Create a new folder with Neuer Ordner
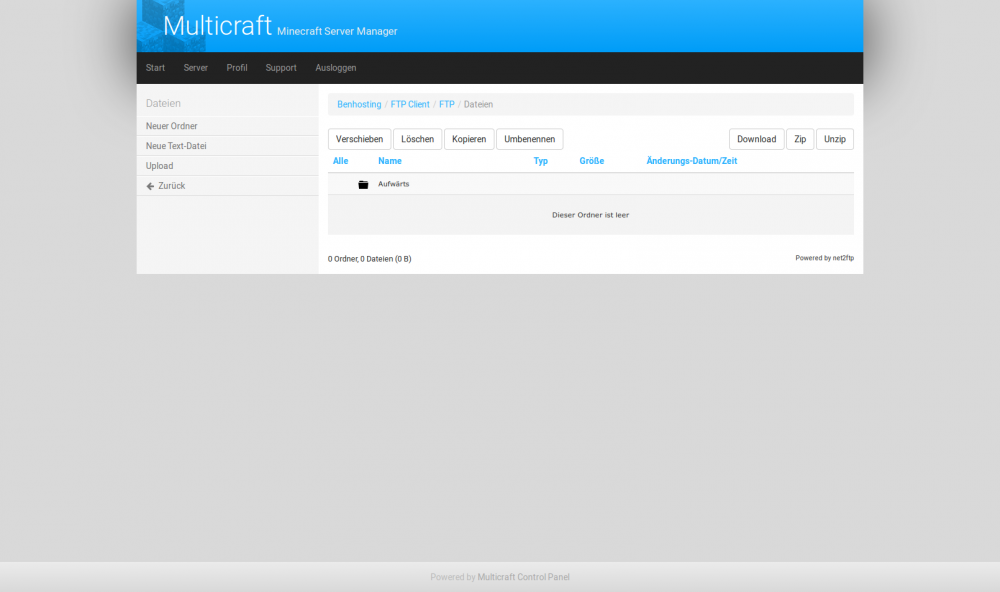1000x592 pixels. 172,126
